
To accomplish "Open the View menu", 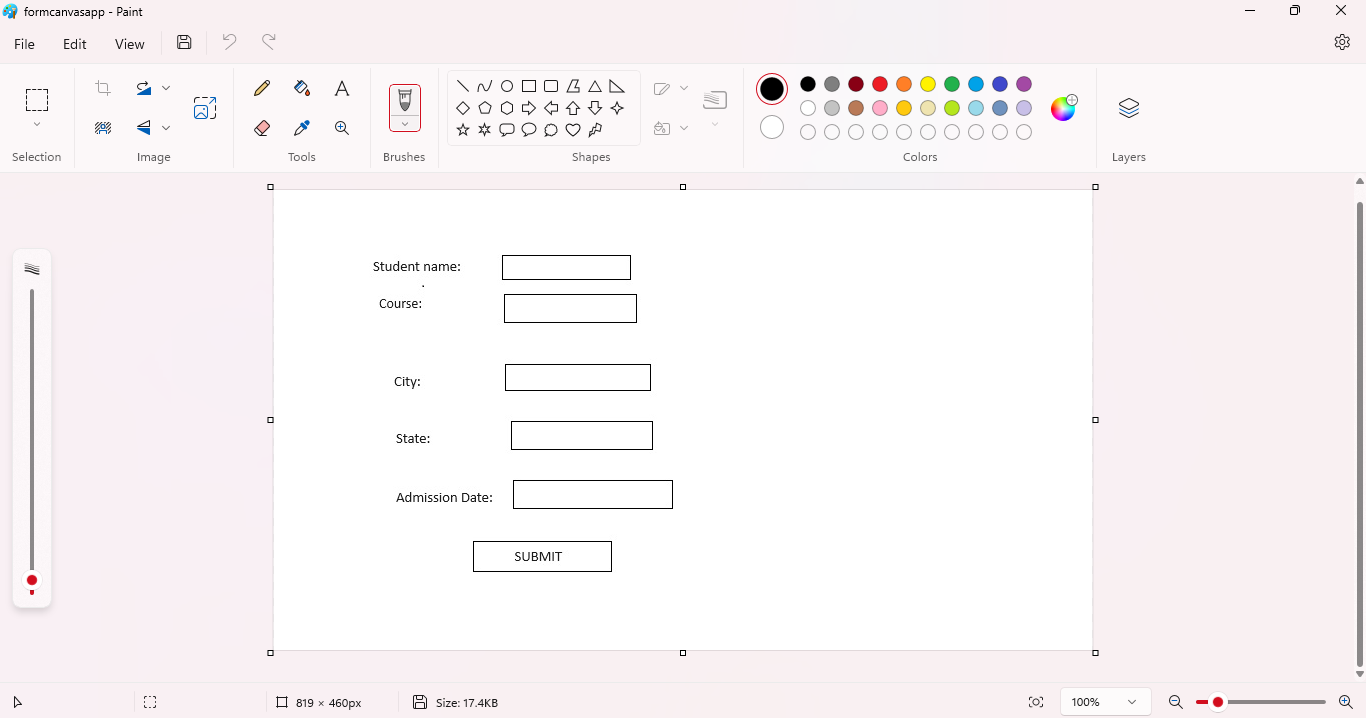I will tap(130, 44).
